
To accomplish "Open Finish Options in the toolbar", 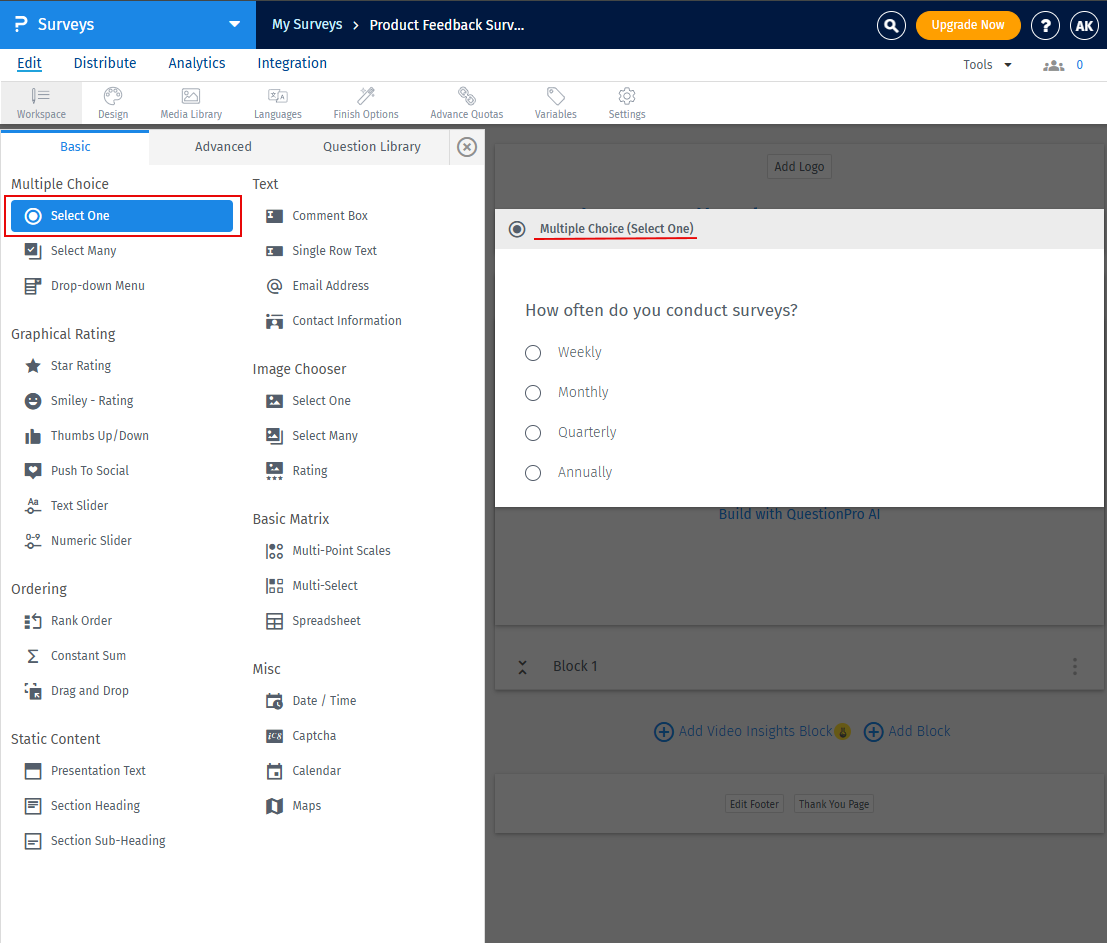I will click(x=366, y=97).
